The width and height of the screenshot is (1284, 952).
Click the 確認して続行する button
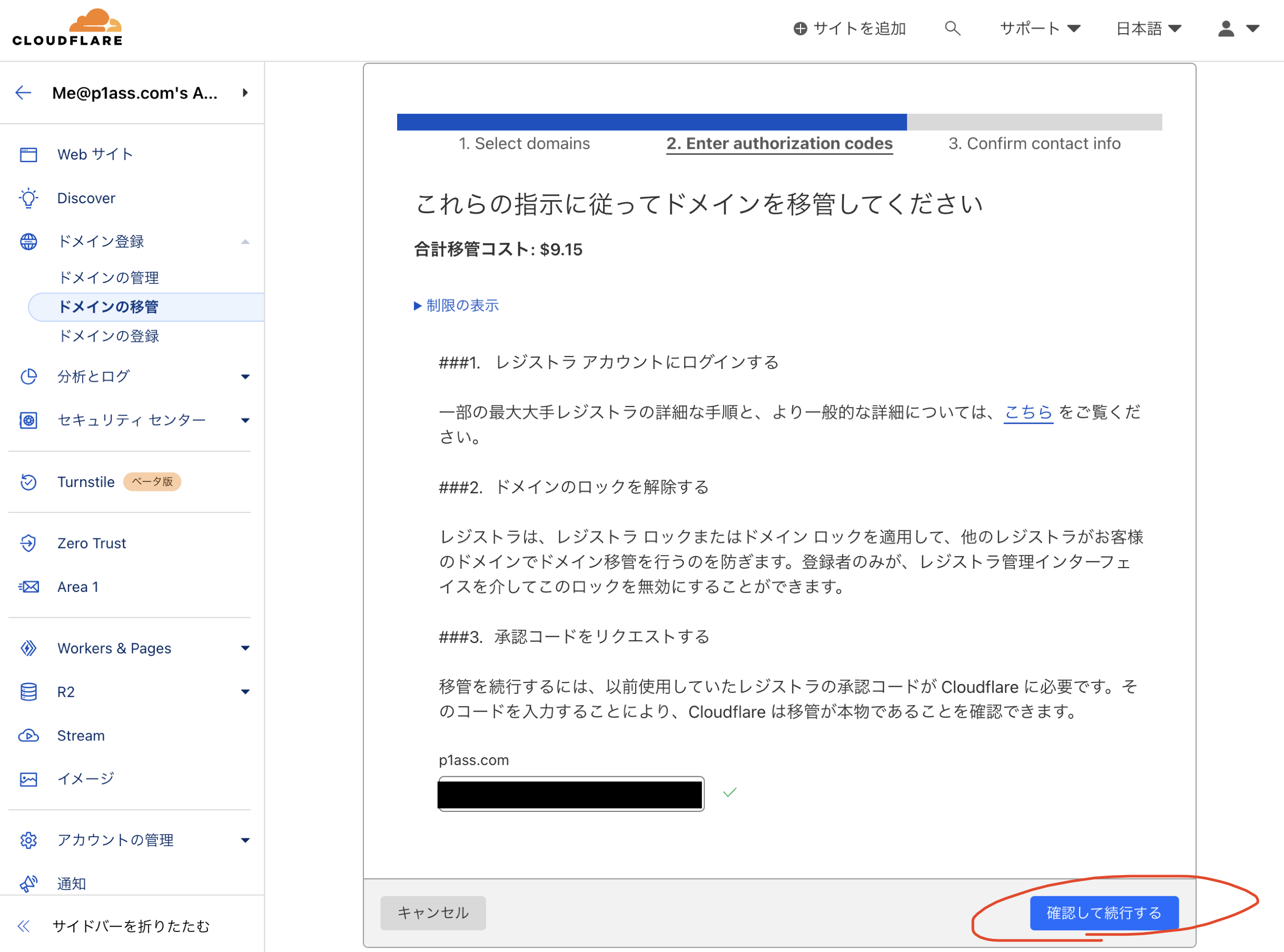click(x=1103, y=912)
